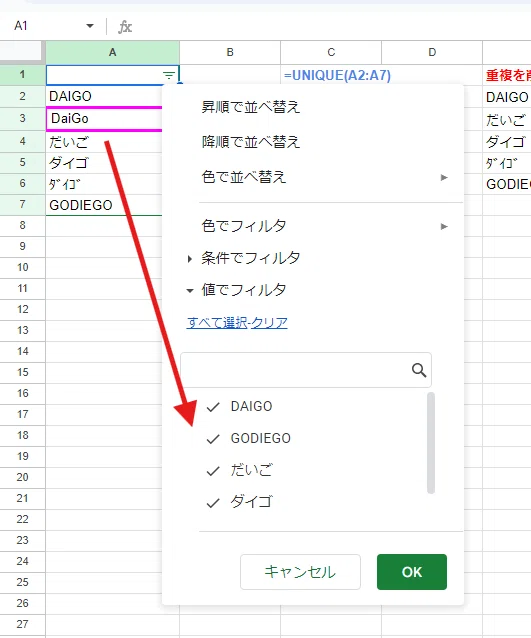This screenshot has width=531, height=638.
Task: Click cell A3 containing DaiGo
Action: coord(104,118)
